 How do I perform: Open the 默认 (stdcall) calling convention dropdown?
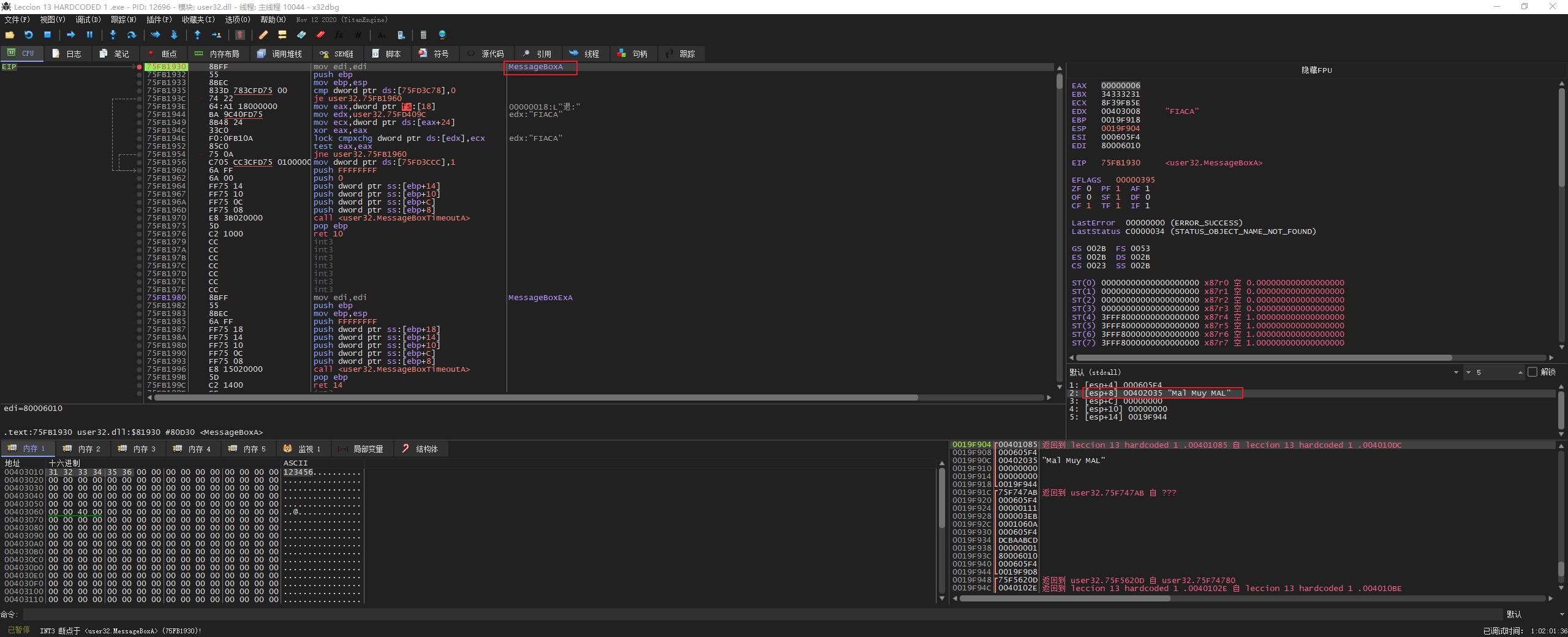(1455, 372)
